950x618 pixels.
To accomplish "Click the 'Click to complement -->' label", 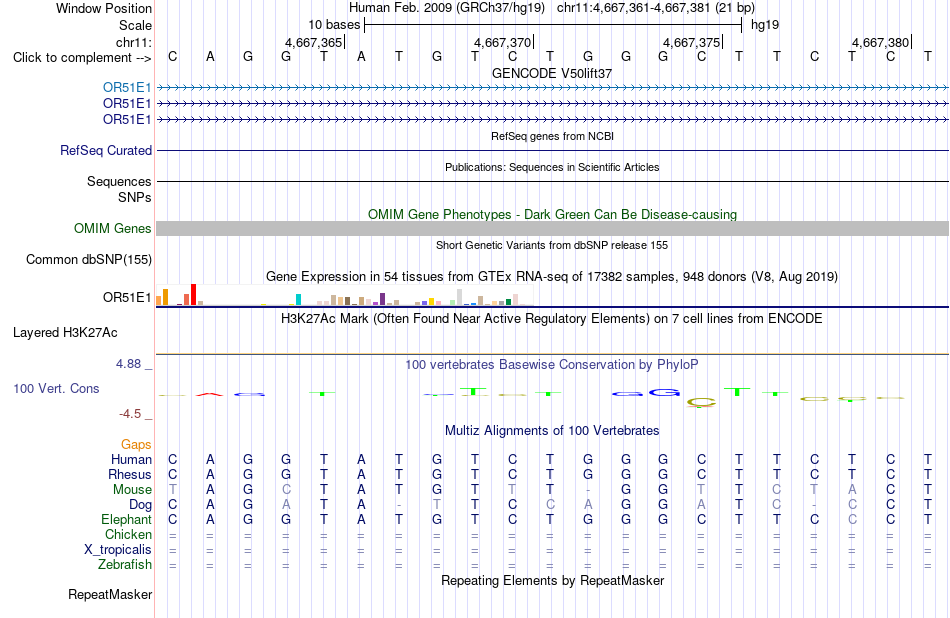I will 82,58.
